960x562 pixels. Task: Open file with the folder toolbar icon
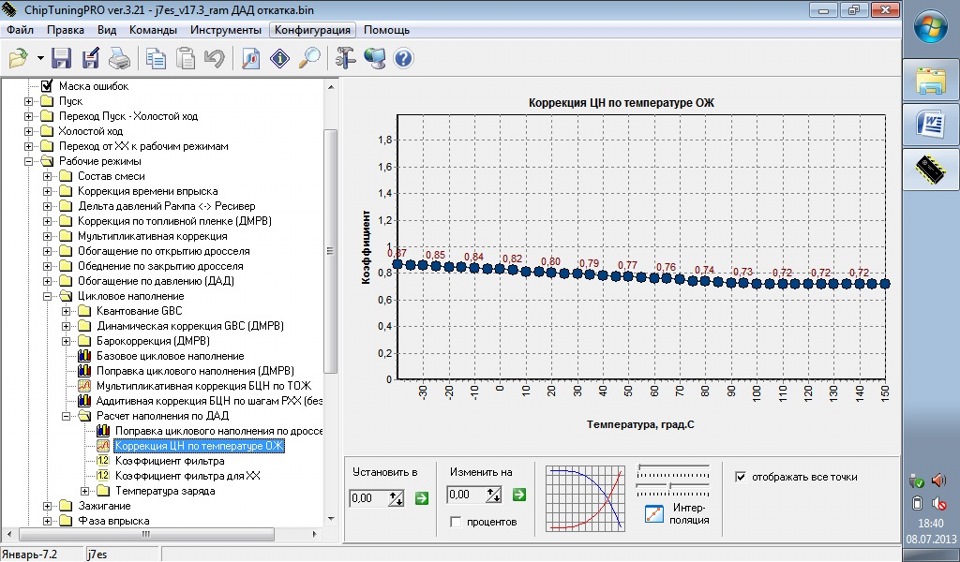[18, 59]
